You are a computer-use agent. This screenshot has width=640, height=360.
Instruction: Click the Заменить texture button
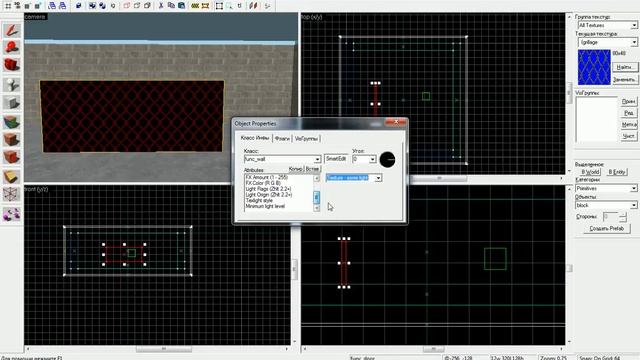624,80
